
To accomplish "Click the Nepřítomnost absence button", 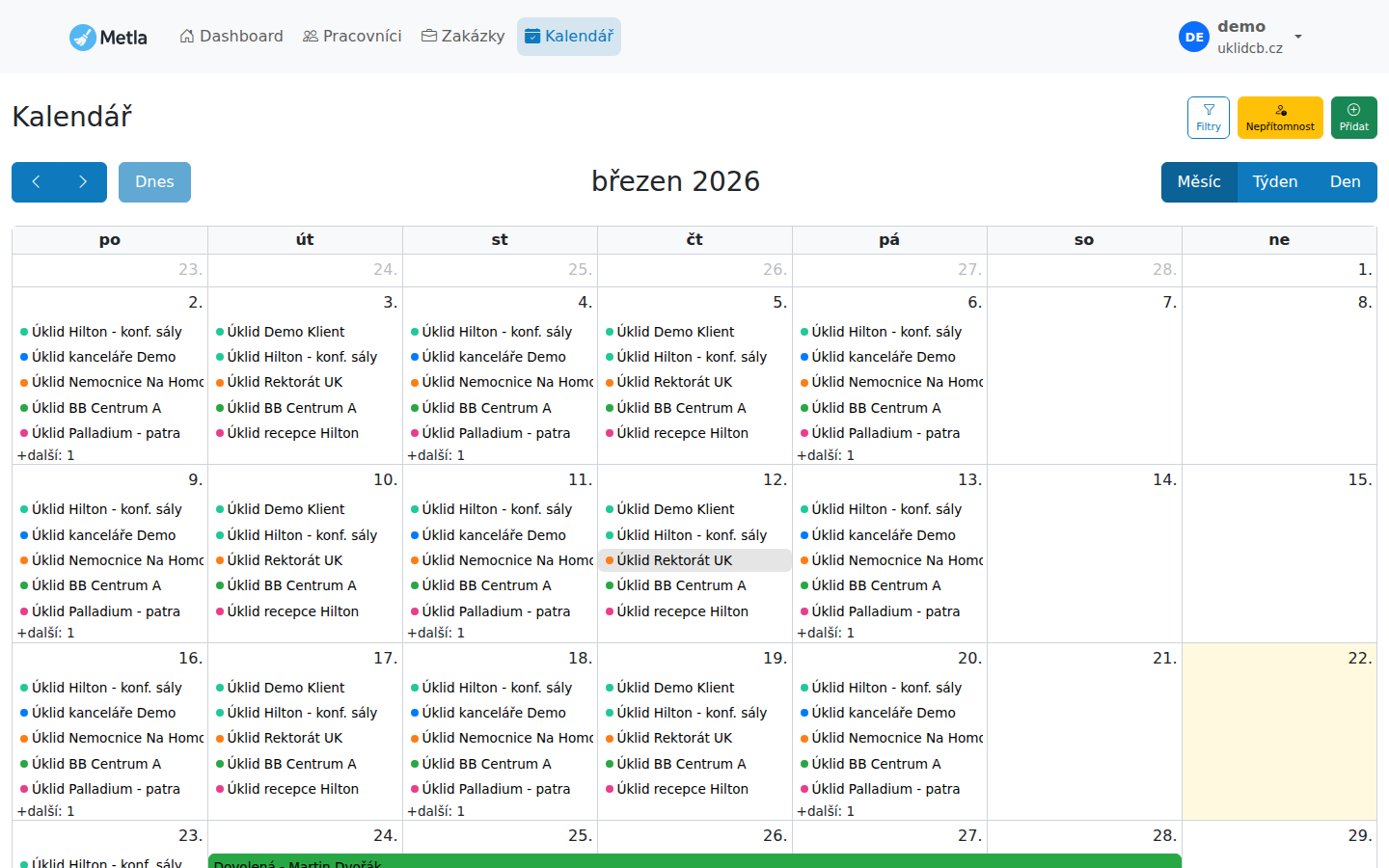I will pos(1279,117).
